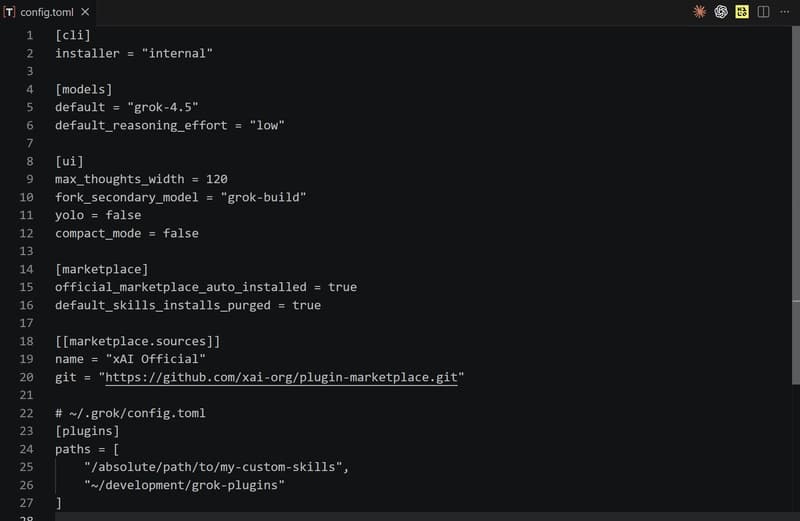Launch the yellow Kilo Code icon

pyautogui.click(x=742, y=11)
